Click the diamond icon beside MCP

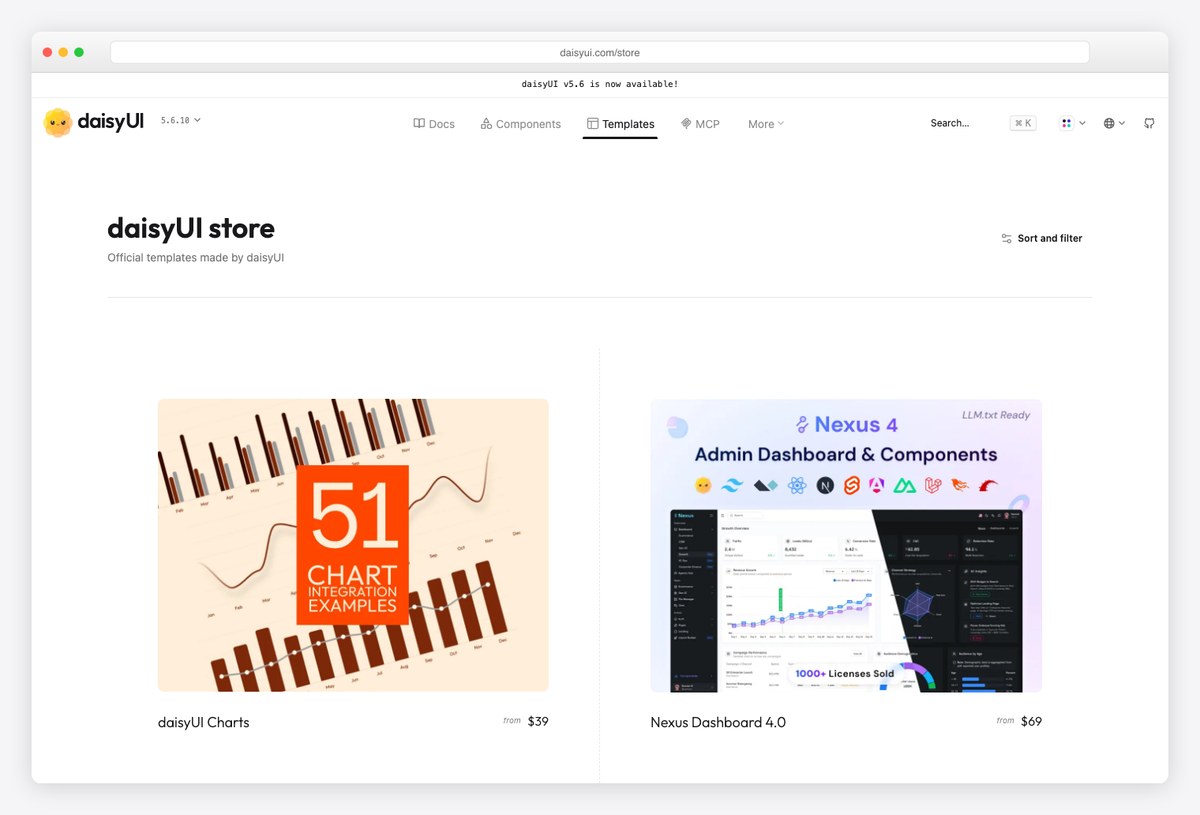[x=686, y=124]
